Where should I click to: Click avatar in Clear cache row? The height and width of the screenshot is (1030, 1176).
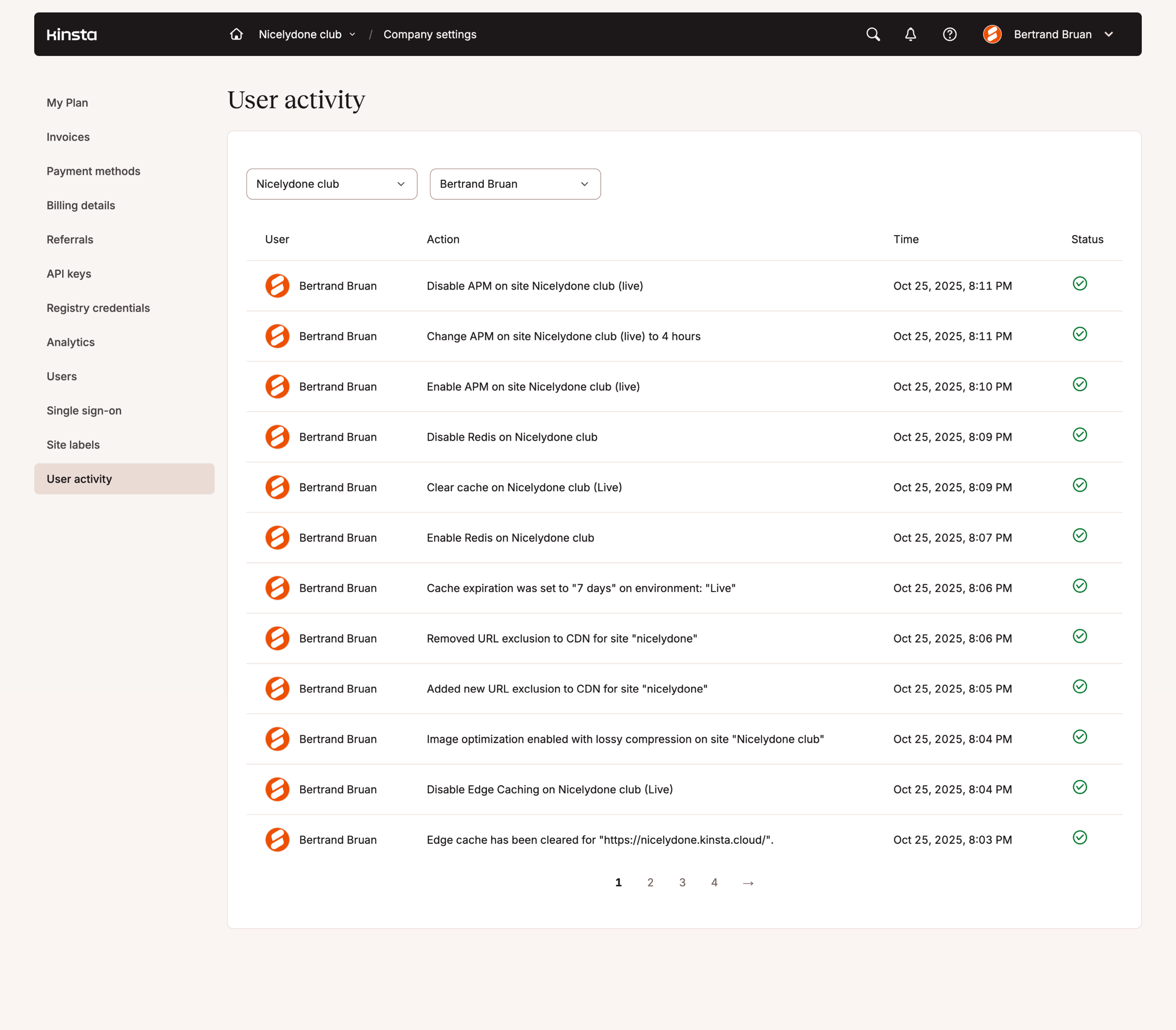(x=277, y=487)
